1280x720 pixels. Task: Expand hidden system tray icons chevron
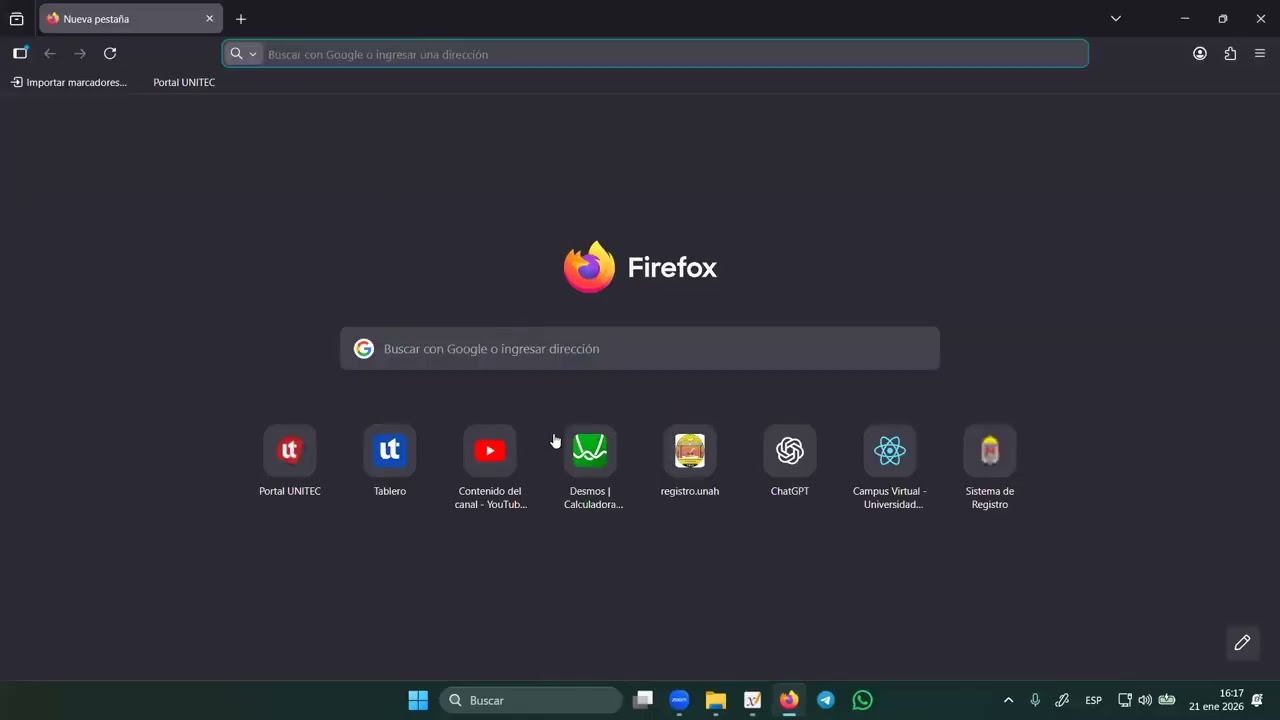coord(1008,700)
